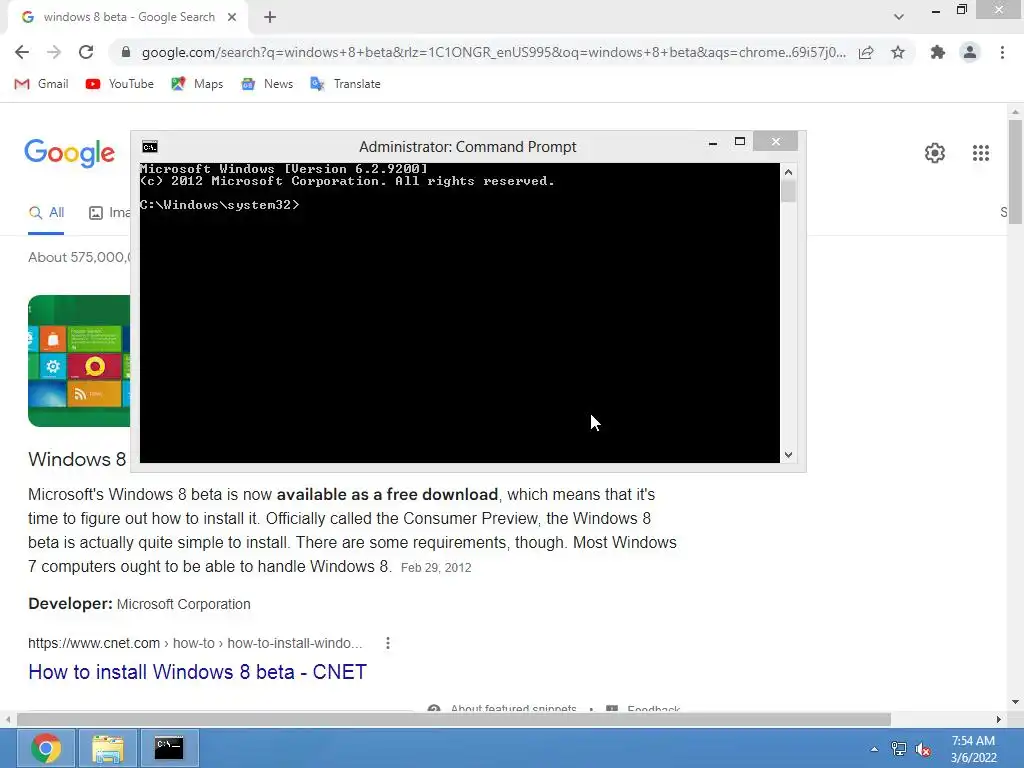Click the Chrome icon on the taskbar
This screenshot has height=768, width=1024.
pyautogui.click(x=46, y=748)
